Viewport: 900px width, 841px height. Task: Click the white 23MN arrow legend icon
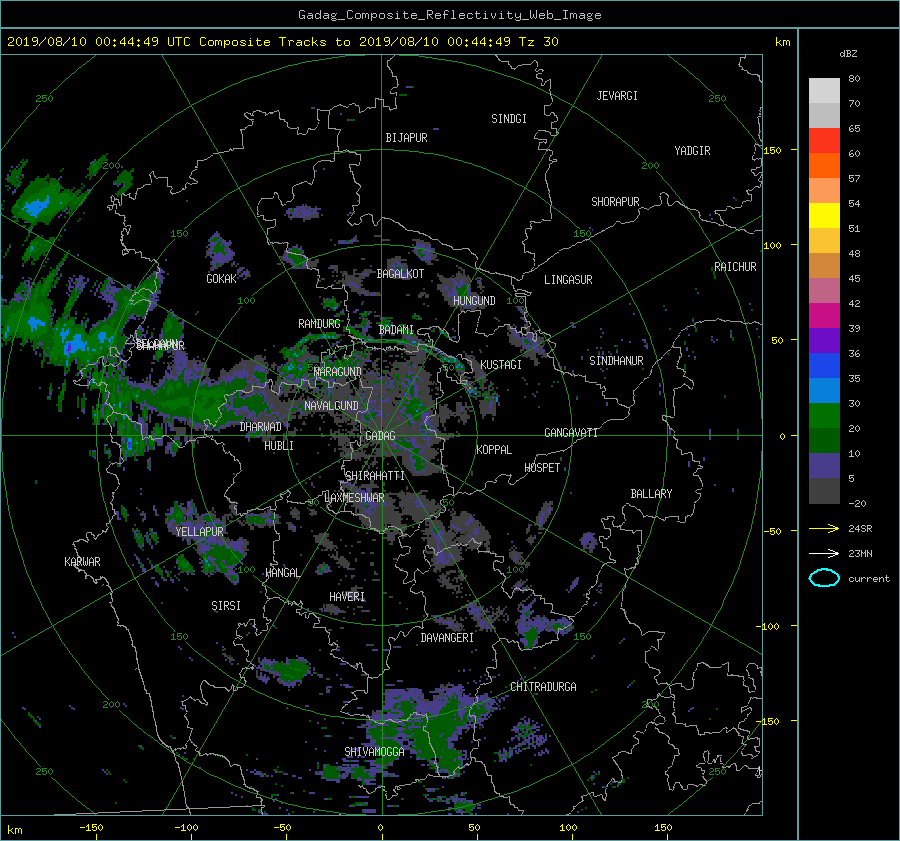pos(824,553)
